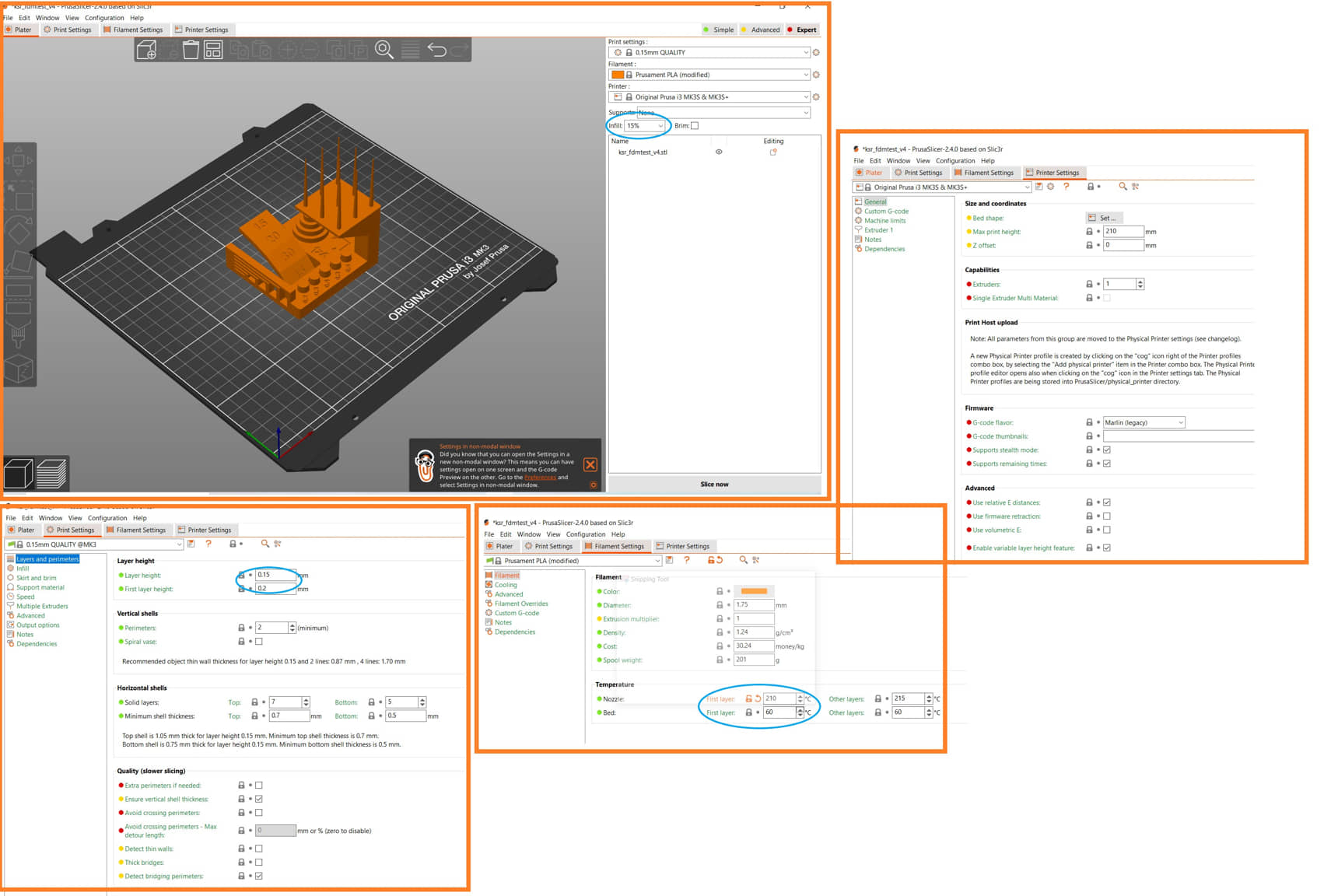Click the orange filament color square in Plater
The height and width of the screenshot is (896, 1331).
(x=618, y=75)
